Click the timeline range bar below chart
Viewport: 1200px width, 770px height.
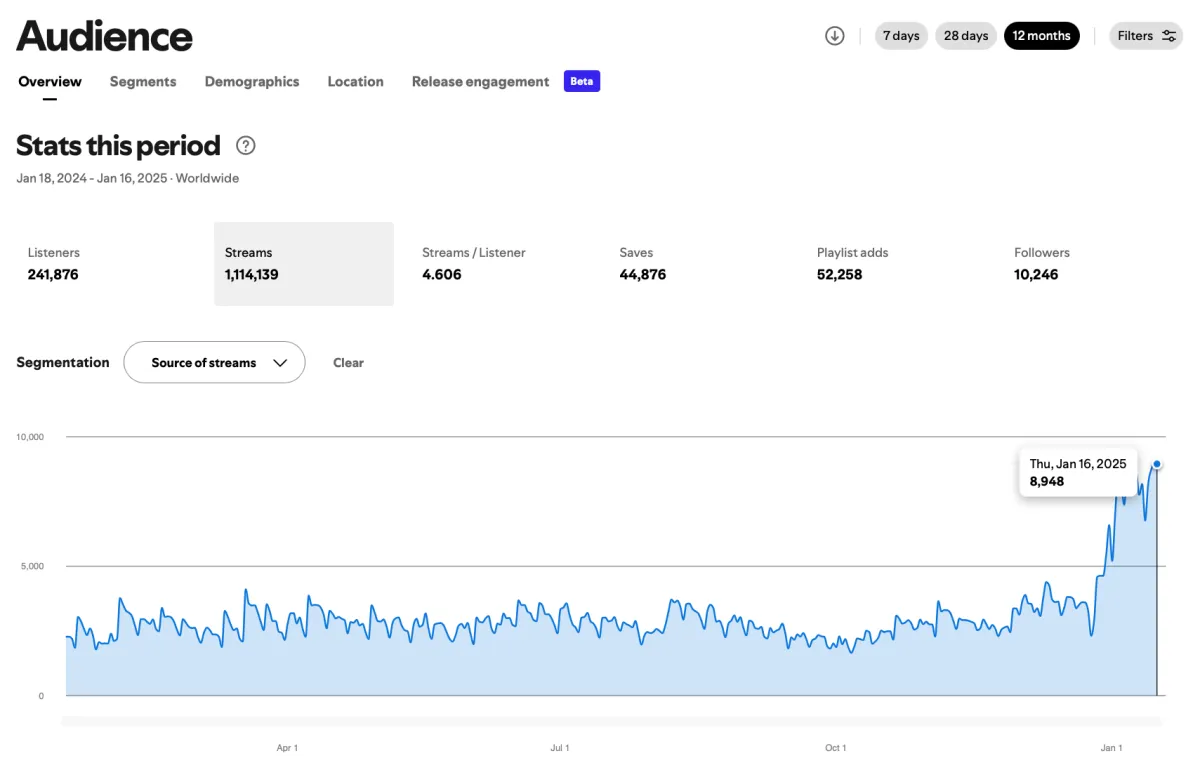click(x=610, y=721)
